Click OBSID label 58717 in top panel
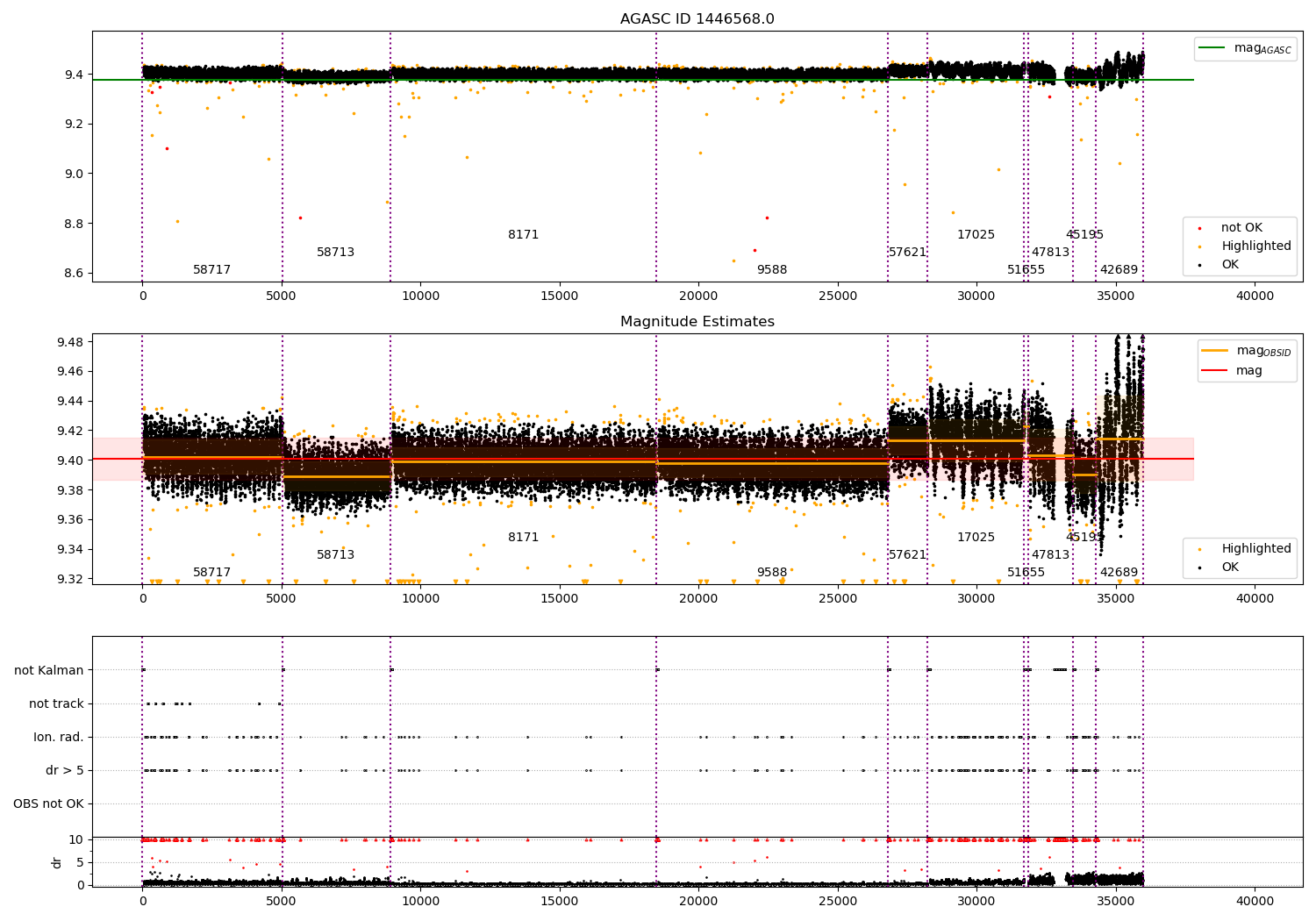Image resolution: width=1316 pixels, height=921 pixels. click(x=211, y=270)
